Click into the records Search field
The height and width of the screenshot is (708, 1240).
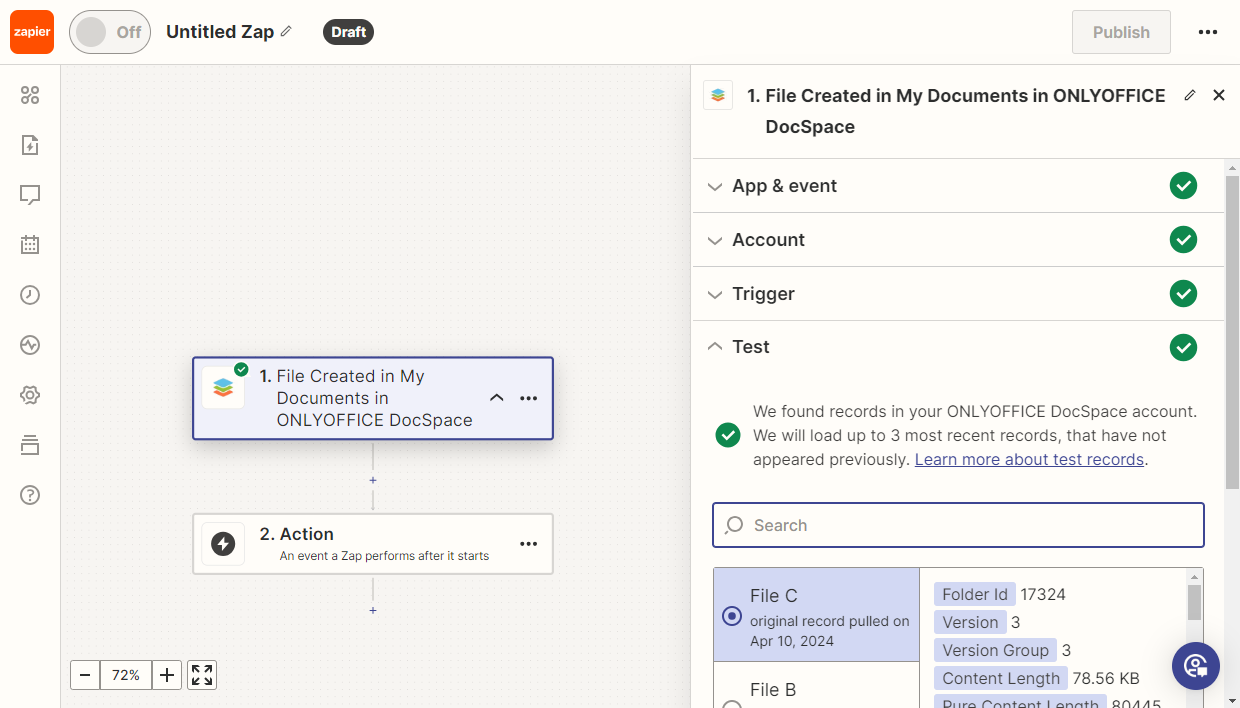[x=958, y=525]
